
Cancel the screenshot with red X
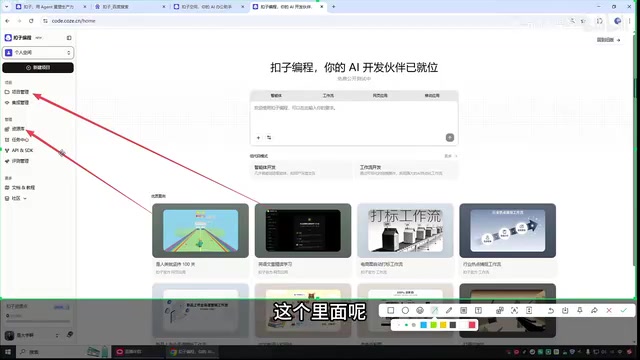click(x=609, y=311)
